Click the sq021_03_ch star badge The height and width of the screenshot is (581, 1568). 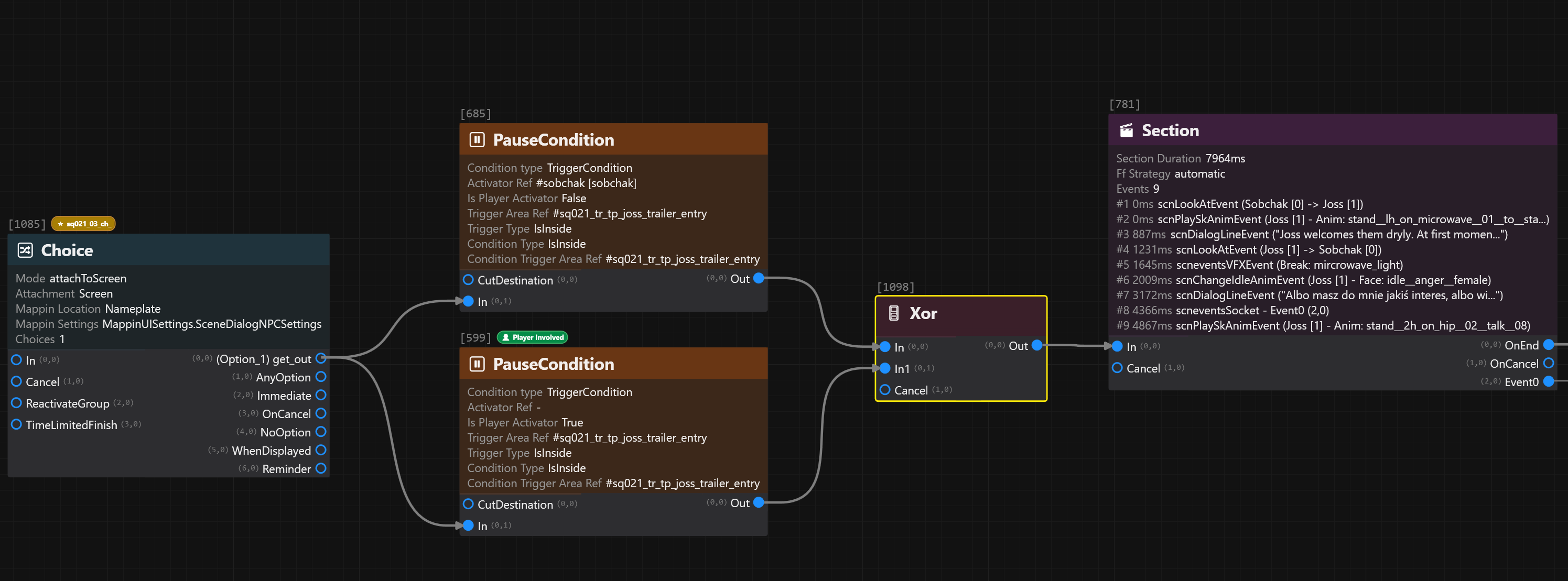click(83, 224)
